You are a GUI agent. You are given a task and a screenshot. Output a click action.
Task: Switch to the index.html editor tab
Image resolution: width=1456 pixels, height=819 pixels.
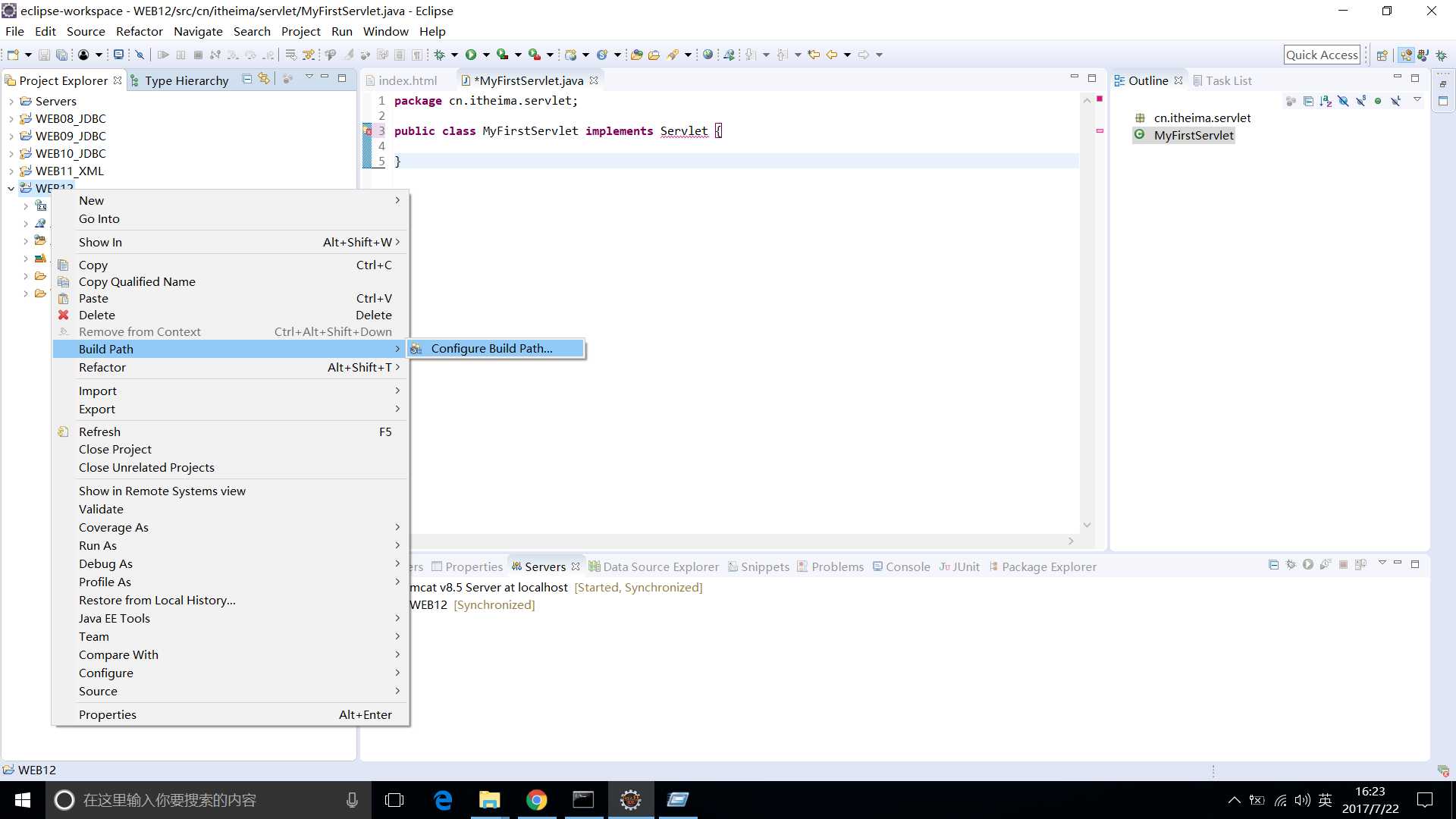tap(407, 80)
